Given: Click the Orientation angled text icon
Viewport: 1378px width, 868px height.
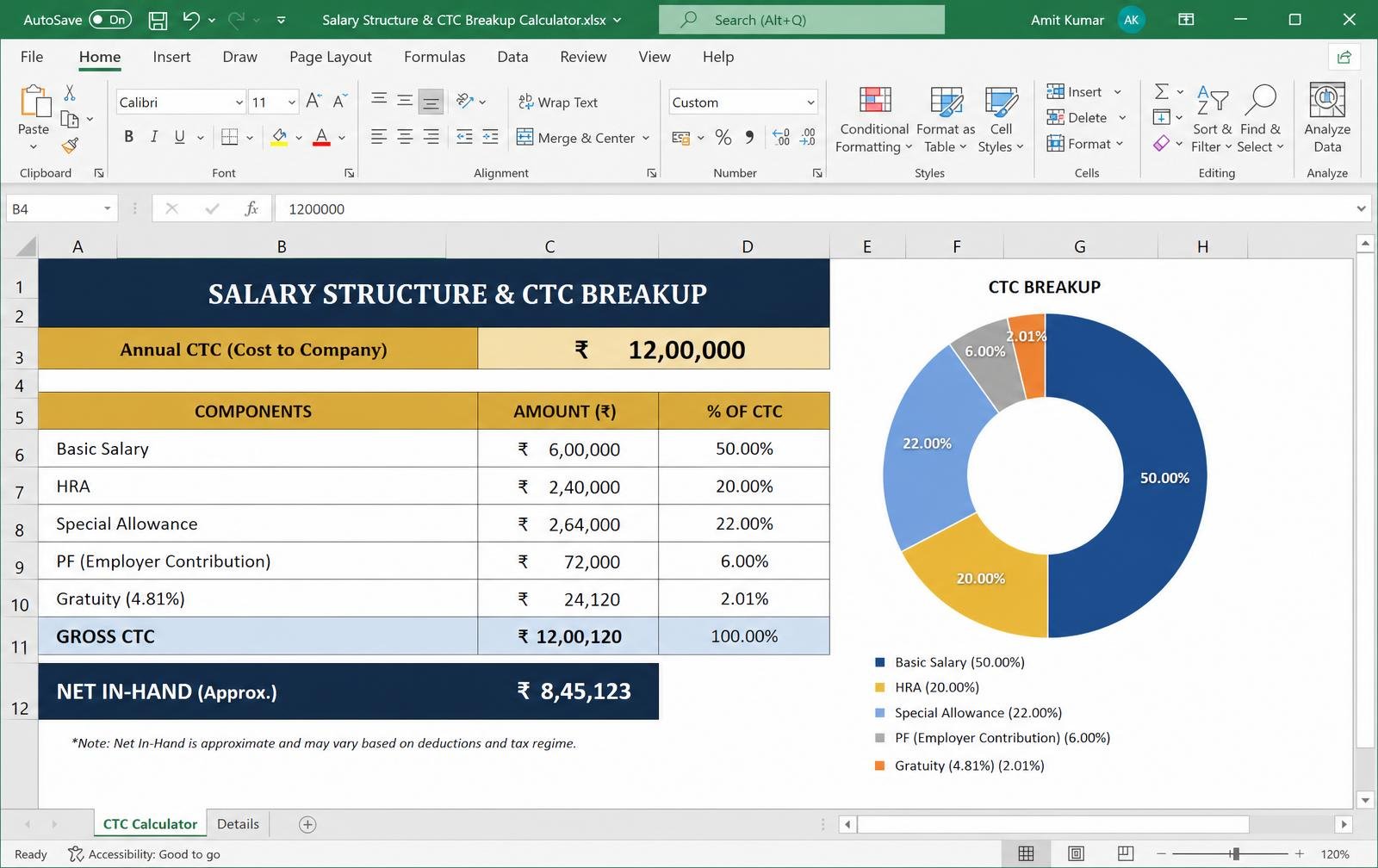Looking at the screenshot, I should click(x=465, y=102).
